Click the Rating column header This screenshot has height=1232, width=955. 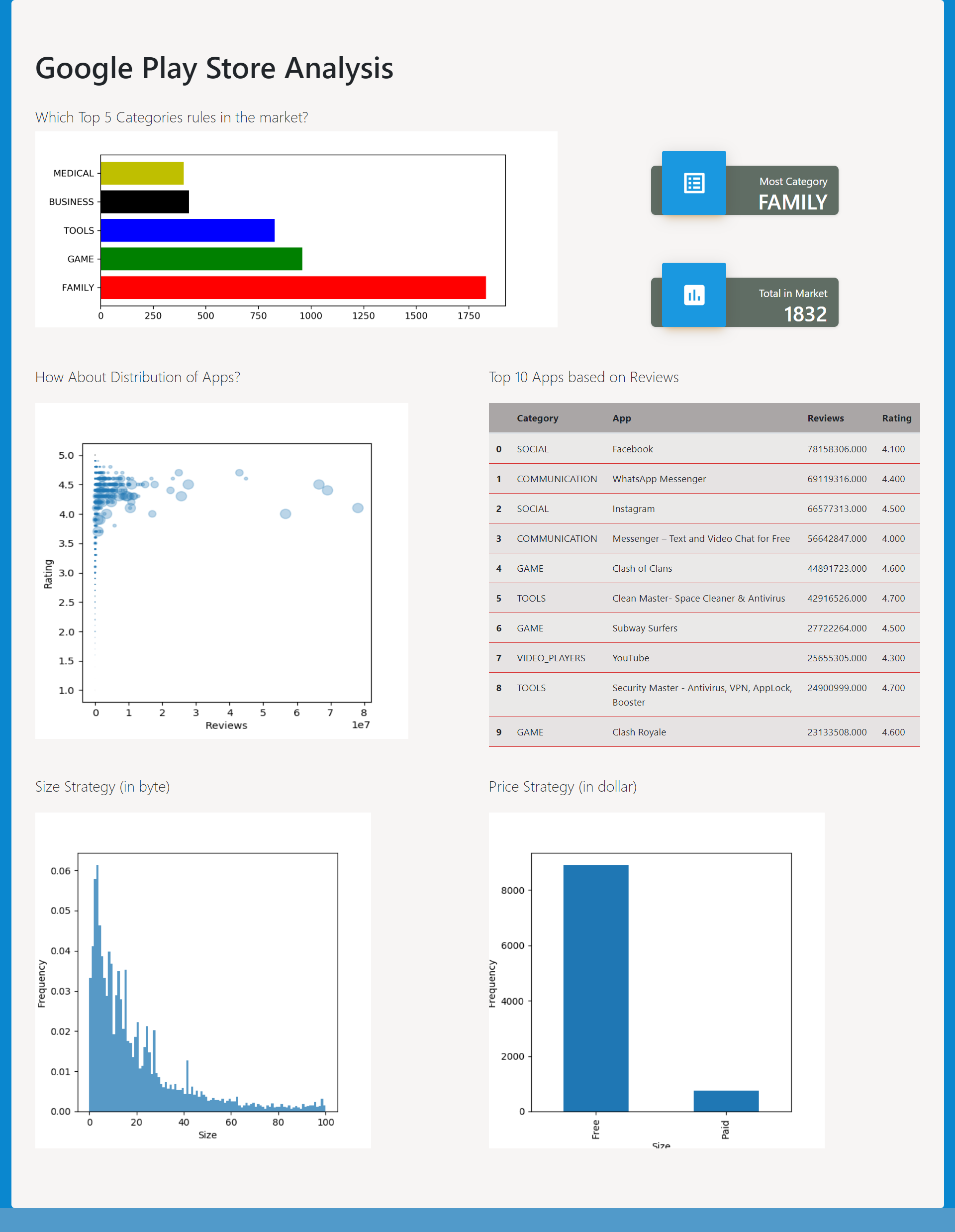tap(896, 418)
